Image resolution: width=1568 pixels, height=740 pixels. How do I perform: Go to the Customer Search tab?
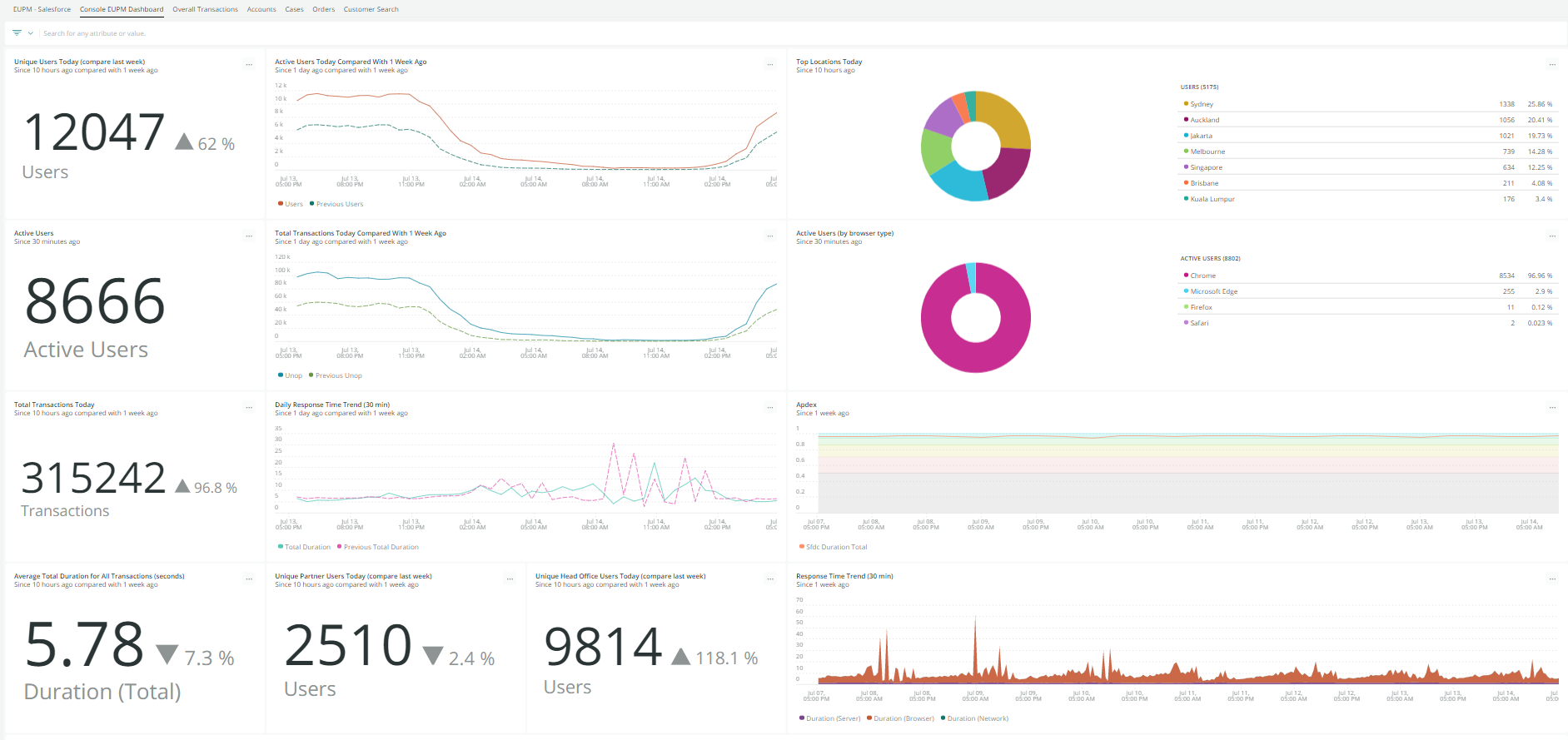371,9
